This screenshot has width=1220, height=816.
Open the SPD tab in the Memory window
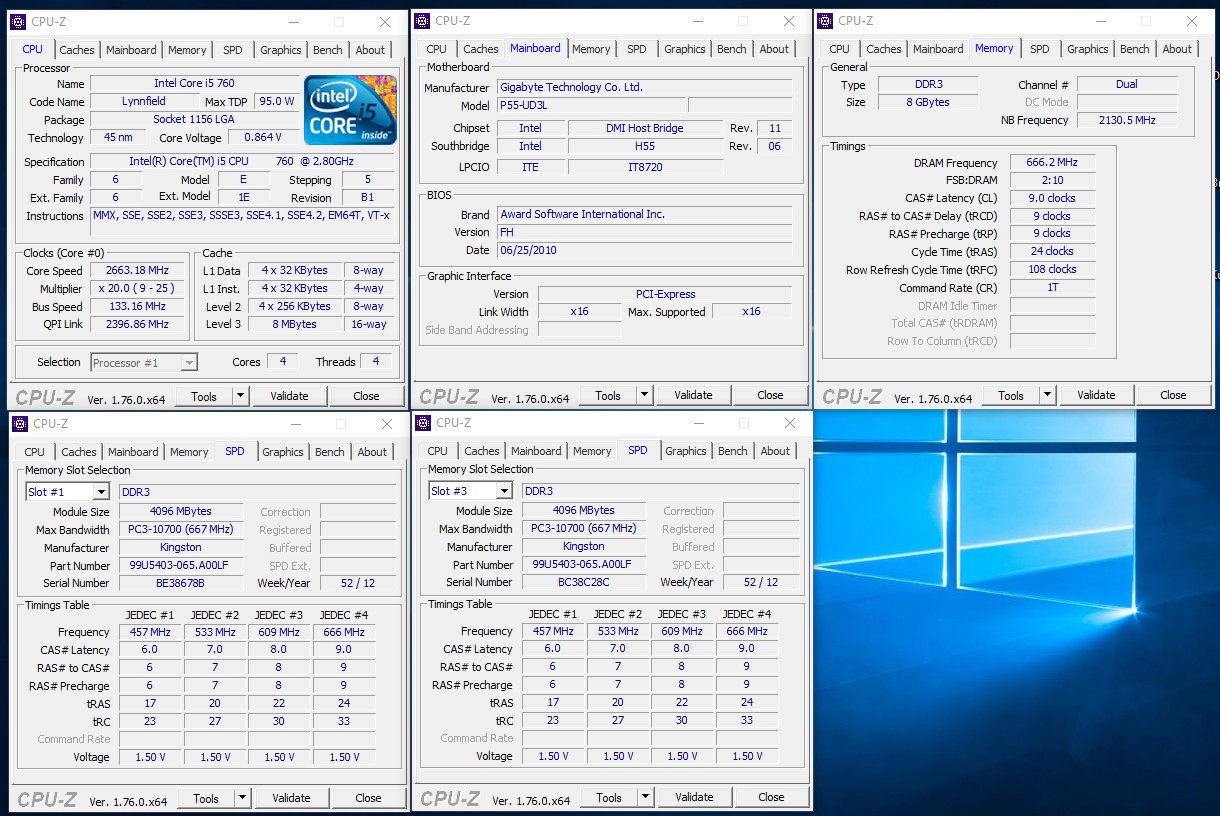click(x=1040, y=49)
